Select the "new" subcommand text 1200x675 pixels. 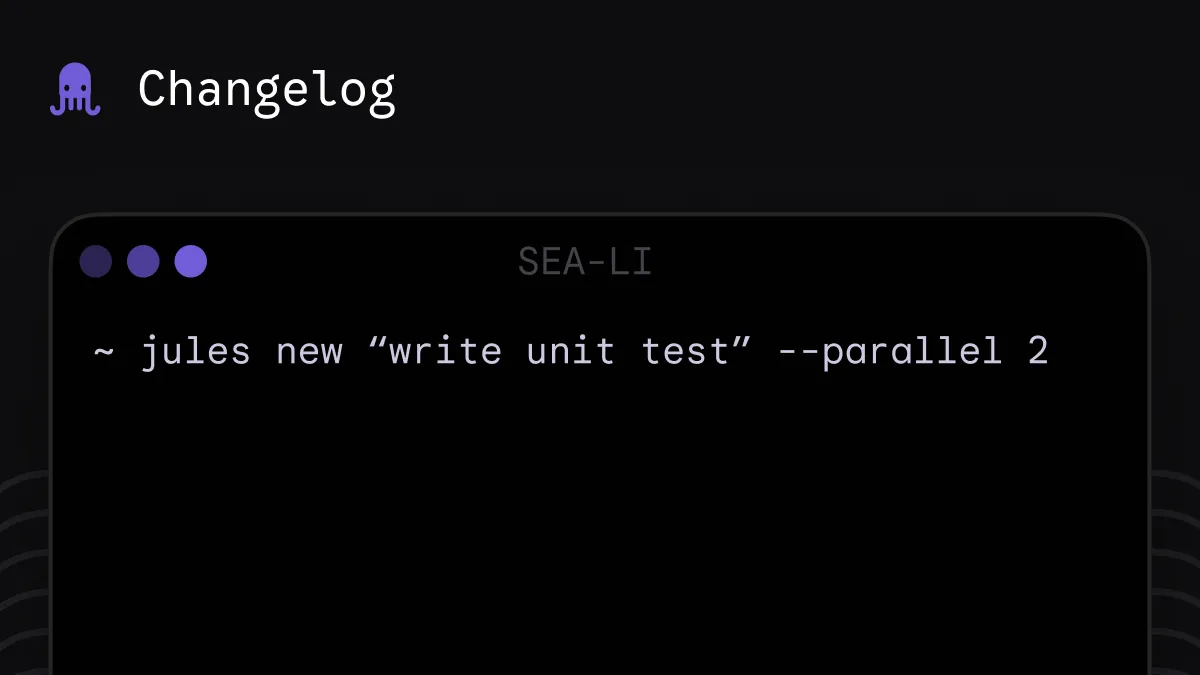pos(309,353)
